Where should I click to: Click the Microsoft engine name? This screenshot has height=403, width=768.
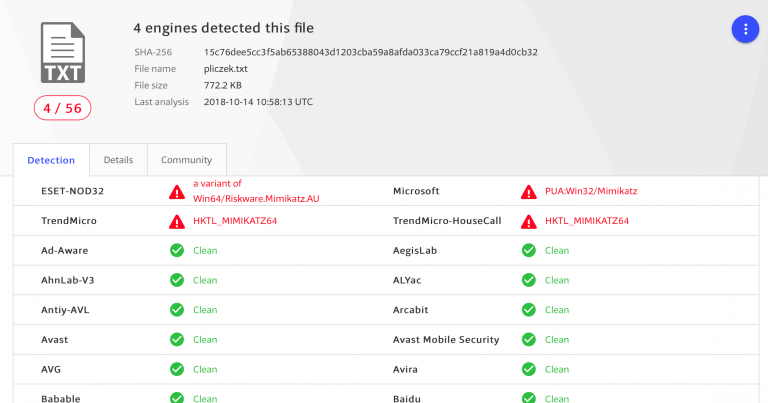pos(416,191)
